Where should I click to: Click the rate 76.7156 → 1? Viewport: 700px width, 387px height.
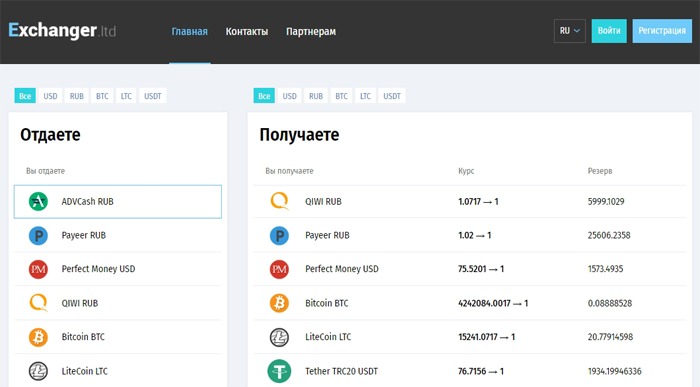coord(481,371)
